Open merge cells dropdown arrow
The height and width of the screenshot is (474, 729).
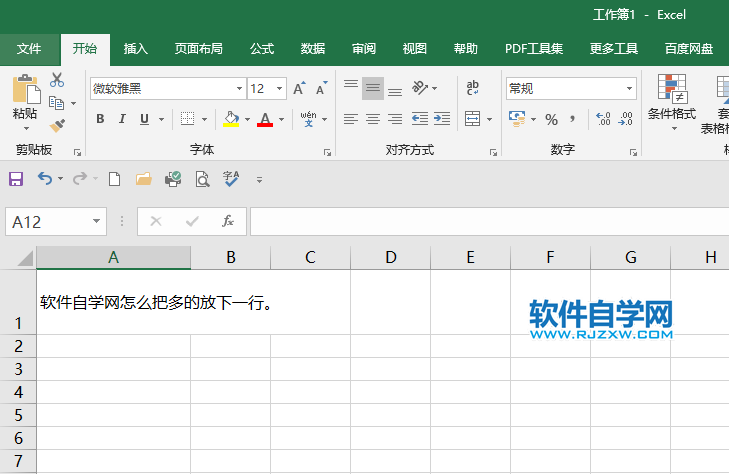(x=489, y=119)
